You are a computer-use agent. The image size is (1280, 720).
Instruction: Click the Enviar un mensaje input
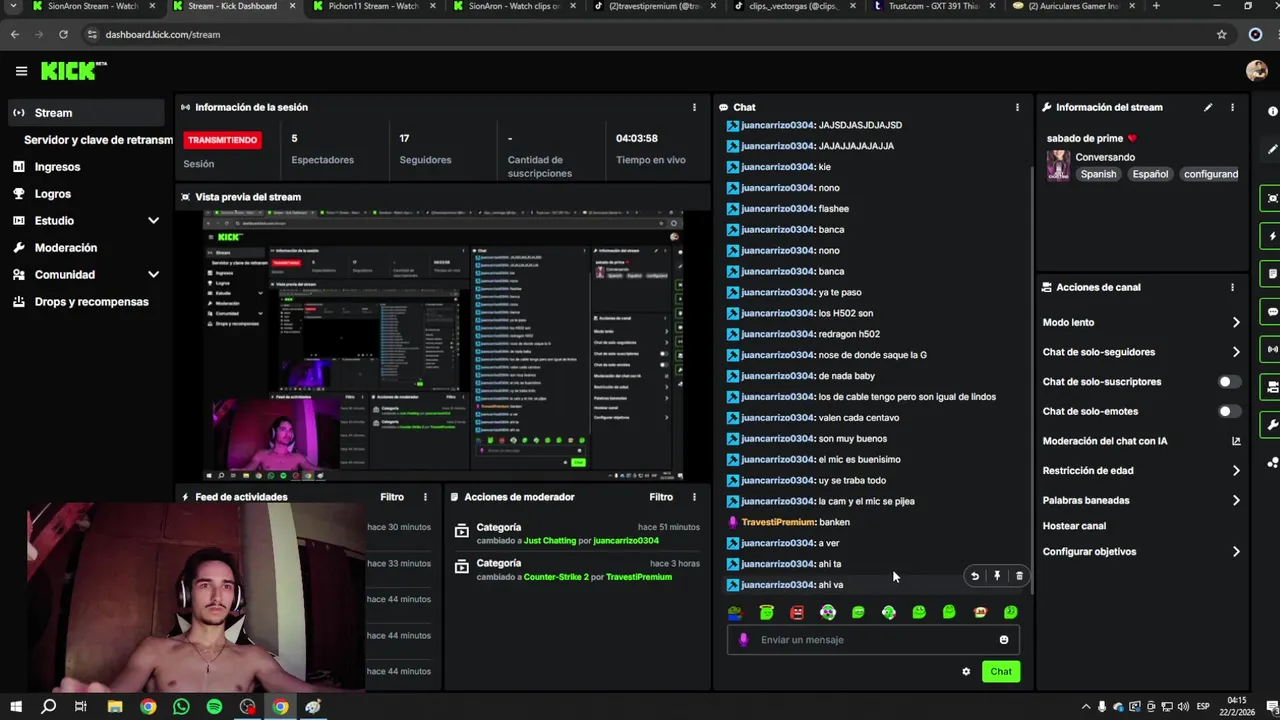pyautogui.click(x=875, y=640)
